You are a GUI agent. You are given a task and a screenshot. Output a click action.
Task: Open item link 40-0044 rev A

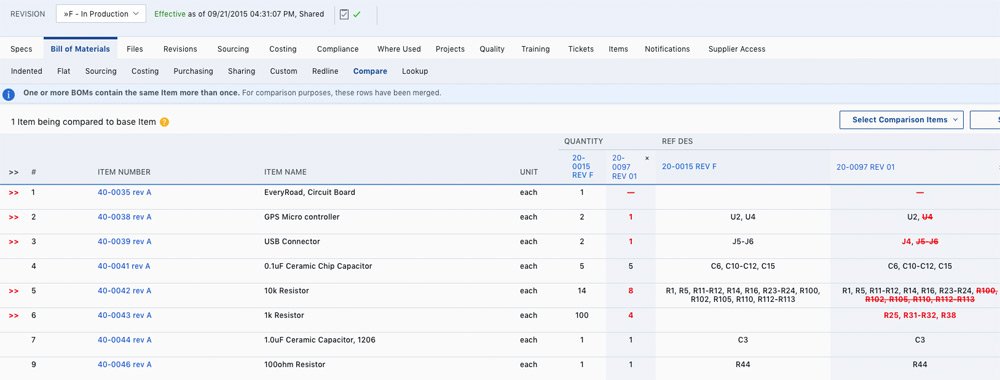click(124, 340)
